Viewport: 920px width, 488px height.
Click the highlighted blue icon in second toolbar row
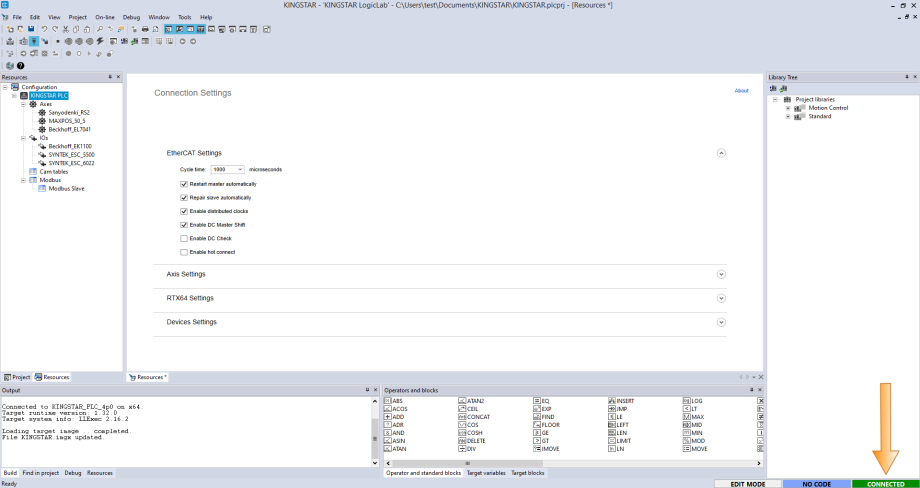click(34, 41)
